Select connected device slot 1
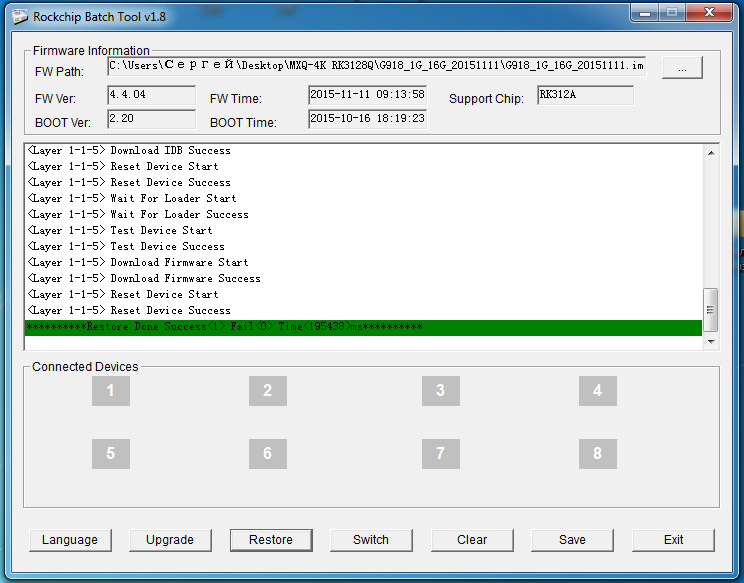 111,391
